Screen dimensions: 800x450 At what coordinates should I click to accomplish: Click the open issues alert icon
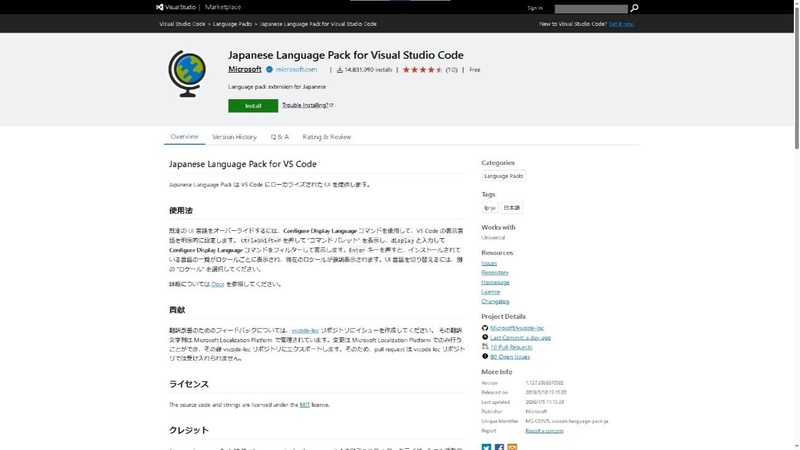pyautogui.click(x=485, y=356)
